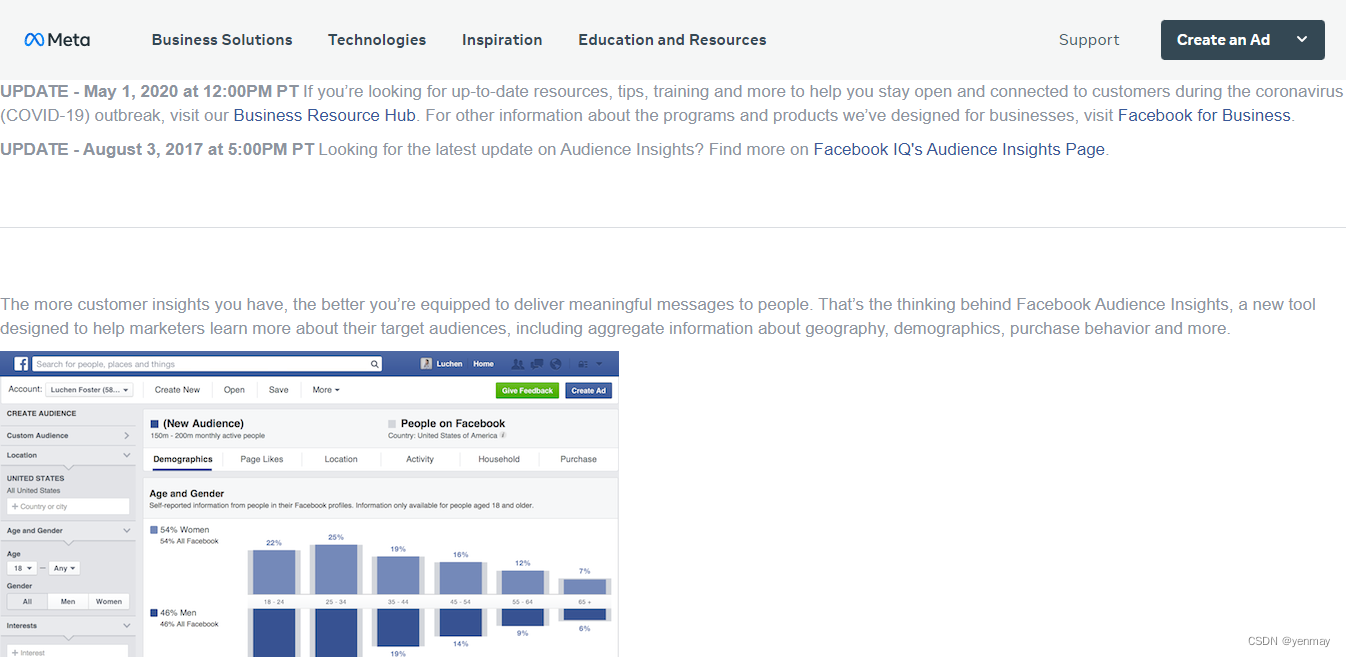The width and height of the screenshot is (1346, 657).
Task: Open the Technologies menu
Action: coord(377,40)
